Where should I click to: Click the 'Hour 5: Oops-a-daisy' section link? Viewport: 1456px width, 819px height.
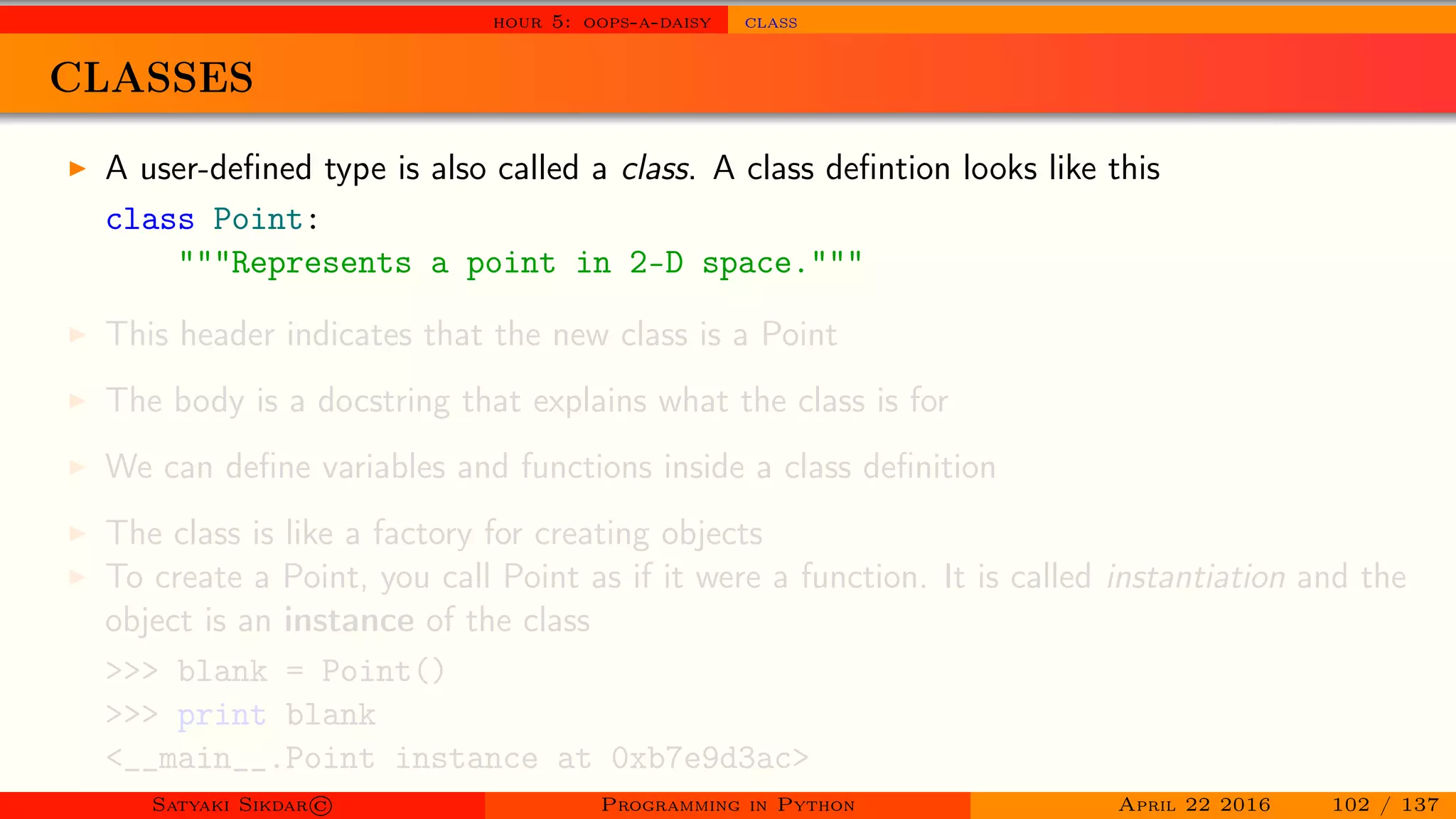coord(602,22)
